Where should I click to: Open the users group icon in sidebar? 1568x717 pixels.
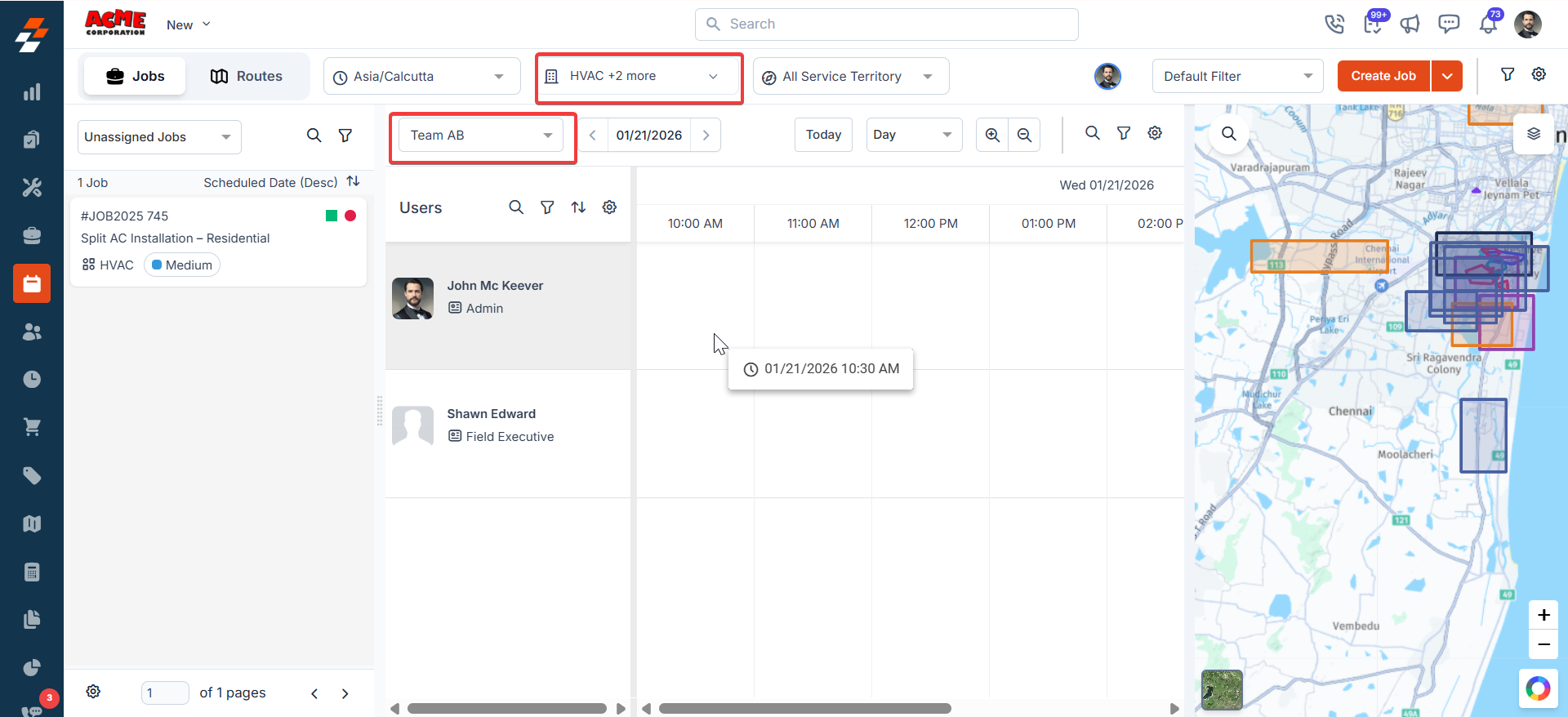(32, 332)
